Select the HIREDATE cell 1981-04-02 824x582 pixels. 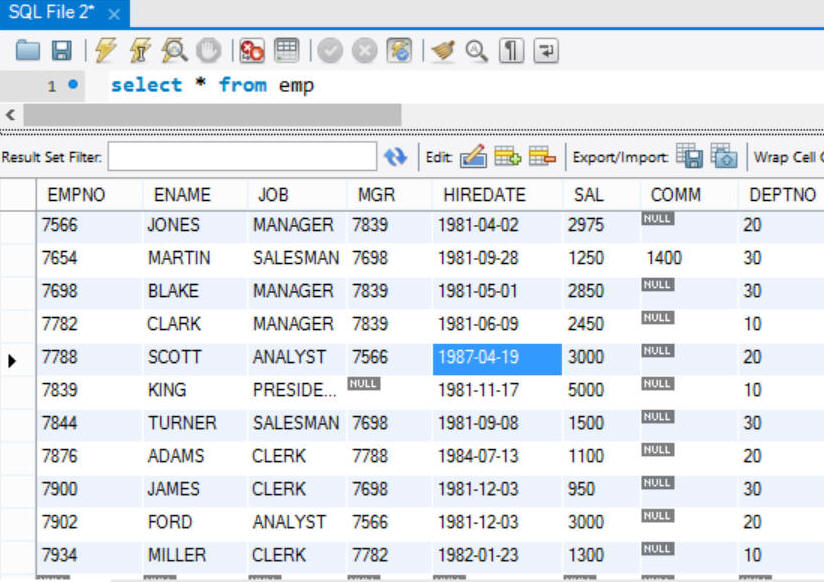497,226
